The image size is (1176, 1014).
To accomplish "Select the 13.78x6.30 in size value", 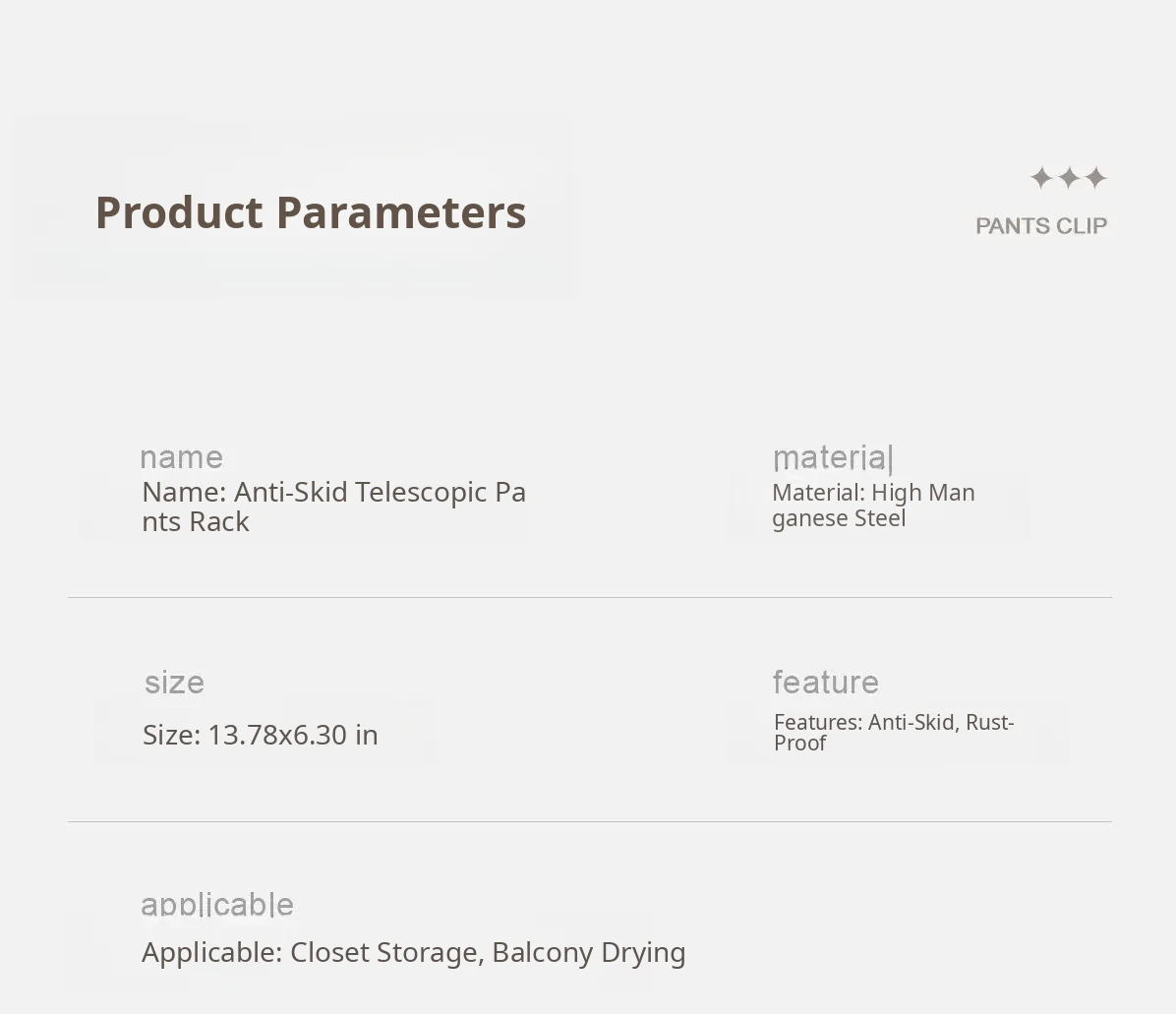I will tap(292, 735).
